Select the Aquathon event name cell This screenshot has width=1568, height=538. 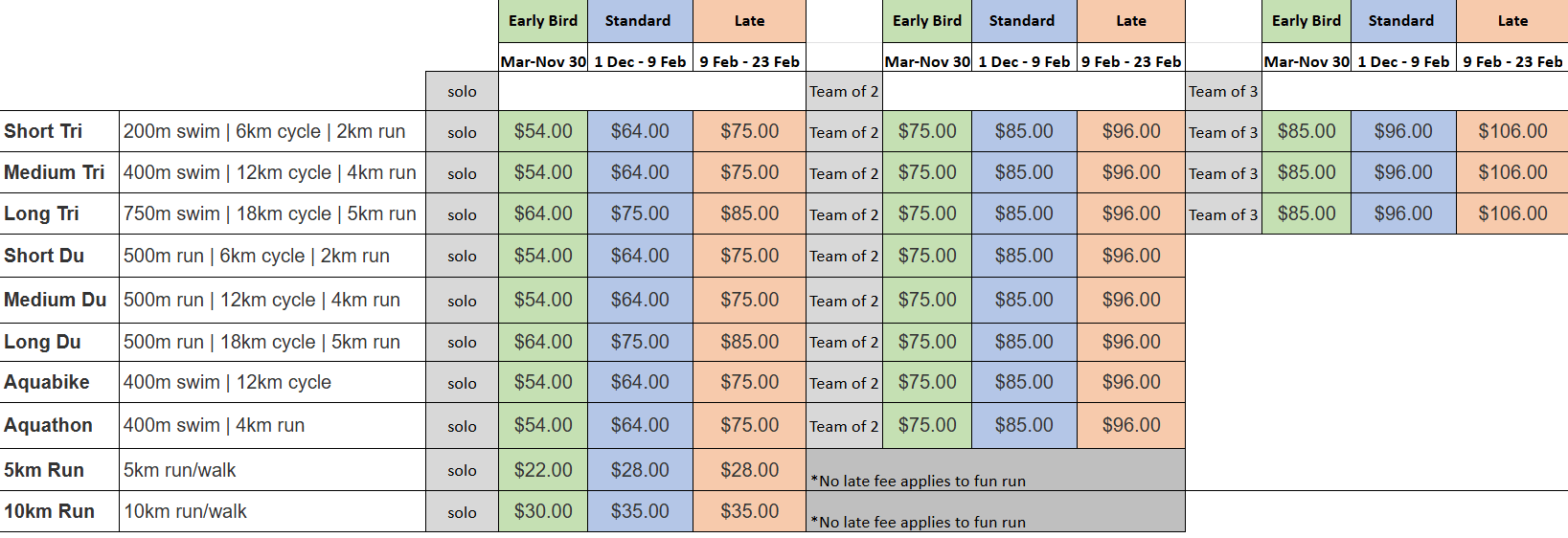tap(48, 425)
